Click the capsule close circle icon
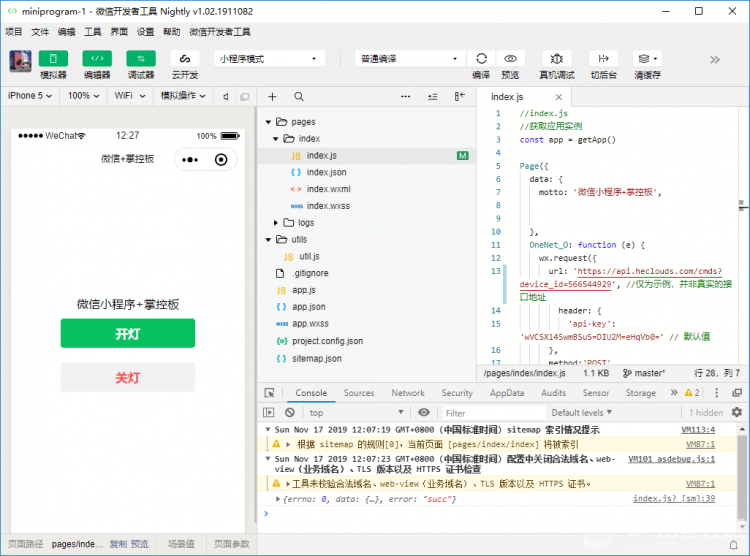This screenshot has height=556, width=750. click(x=221, y=160)
